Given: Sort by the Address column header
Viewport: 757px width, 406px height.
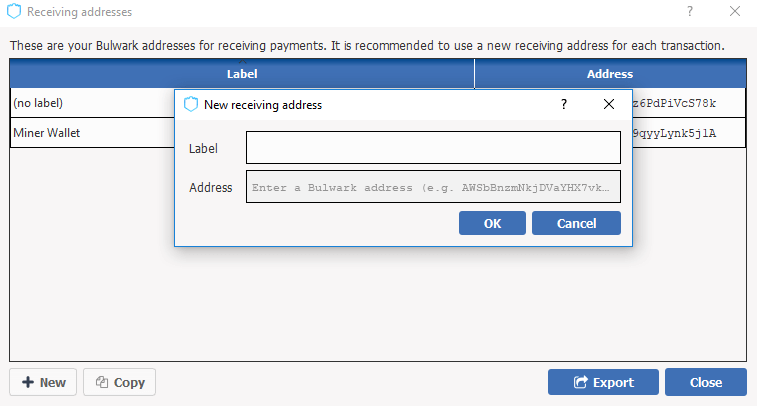Looking at the screenshot, I should coord(610,74).
